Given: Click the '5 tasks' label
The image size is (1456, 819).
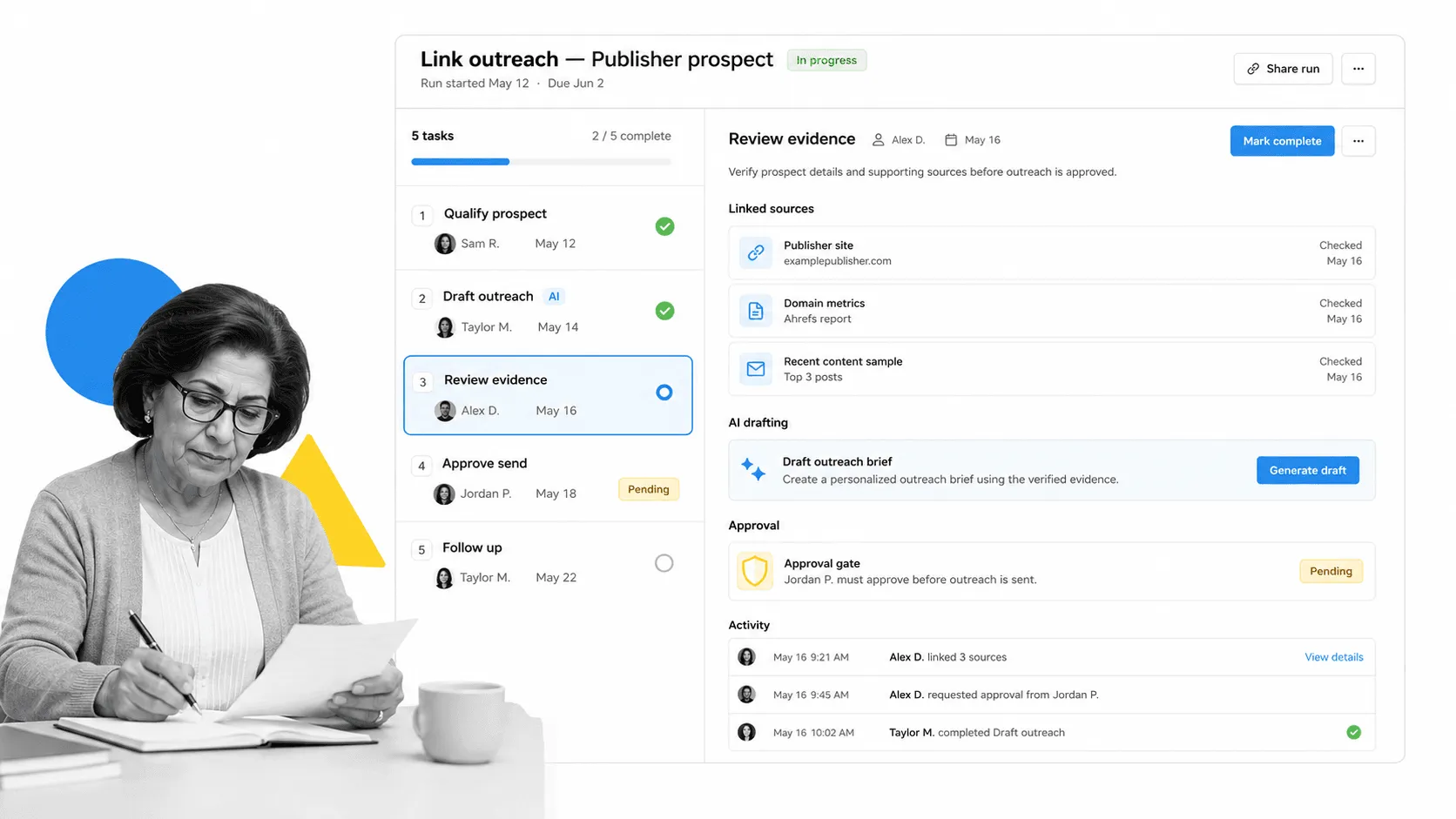Looking at the screenshot, I should click(x=432, y=136).
